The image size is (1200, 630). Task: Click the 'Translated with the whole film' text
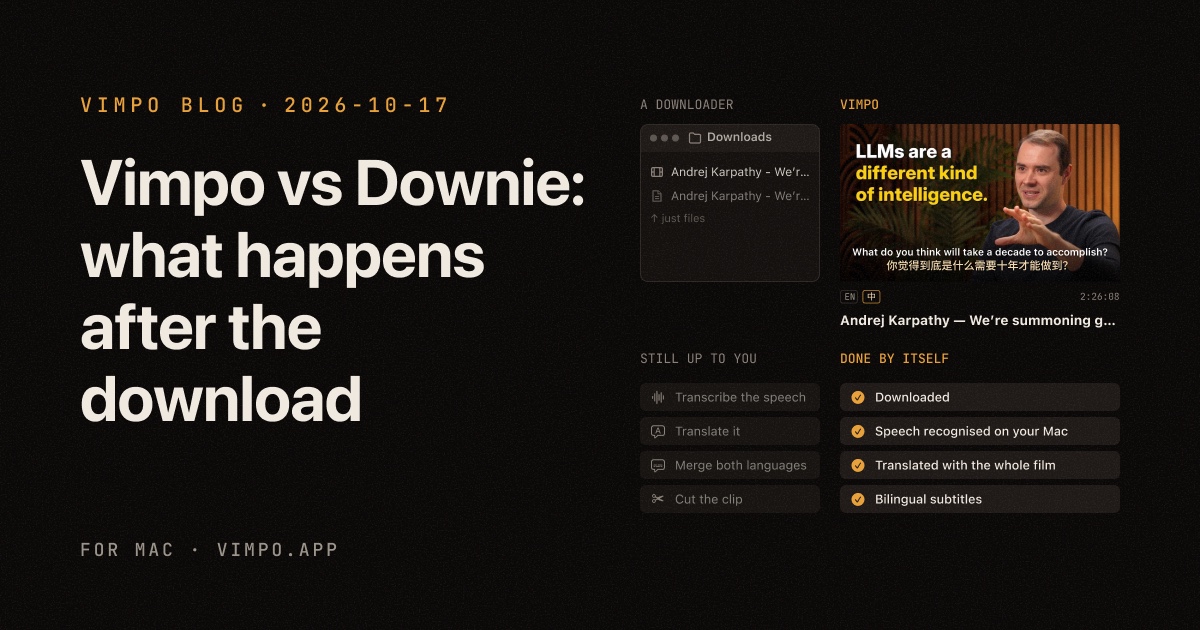pyautogui.click(x=965, y=465)
